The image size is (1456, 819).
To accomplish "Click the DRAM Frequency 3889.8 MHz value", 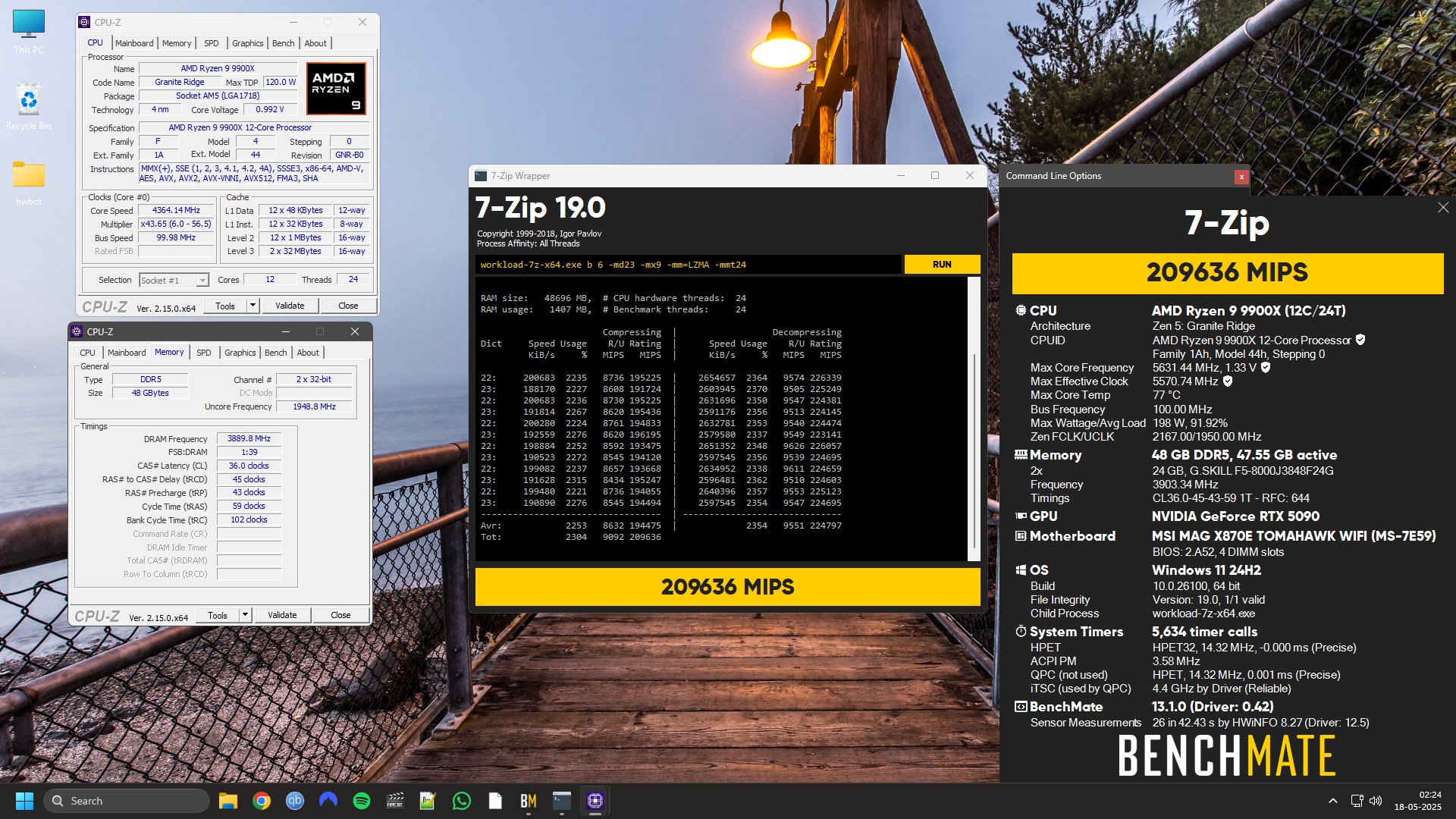I will [249, 438].
